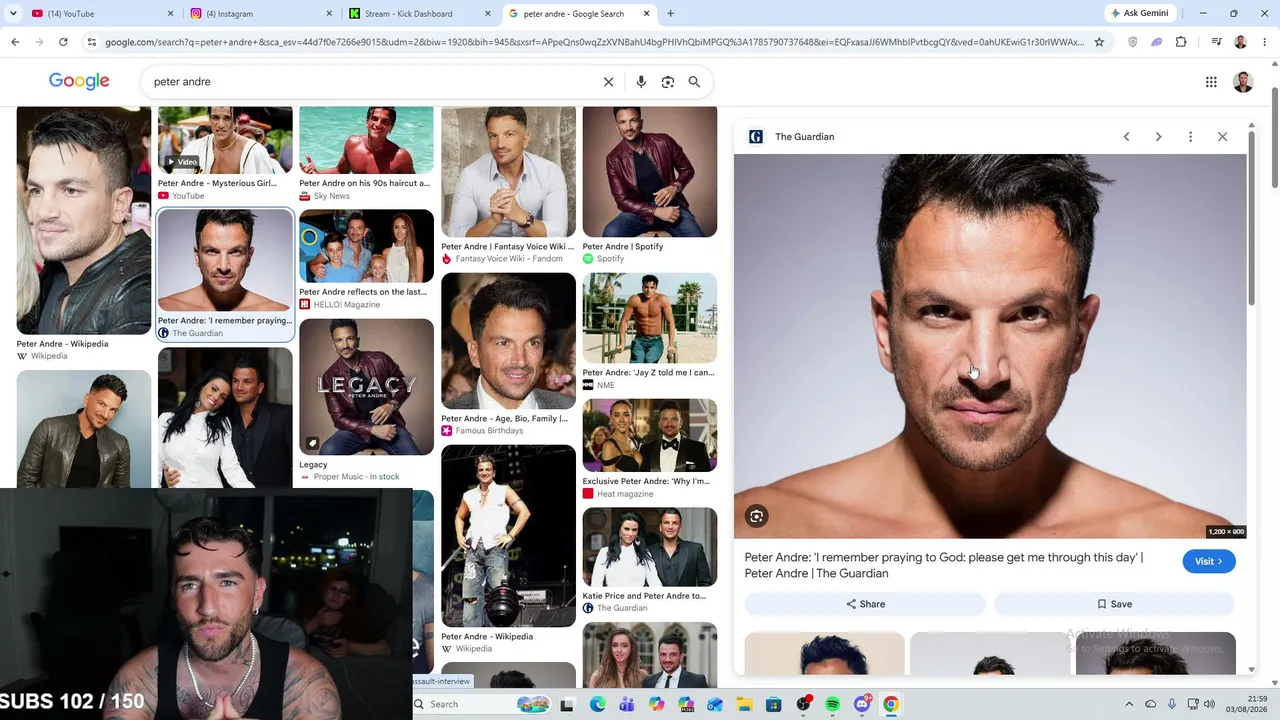Clear the search box text
Image resolution: width=1280 pixels, height=720 pixels.
click(x=608, y=82)
